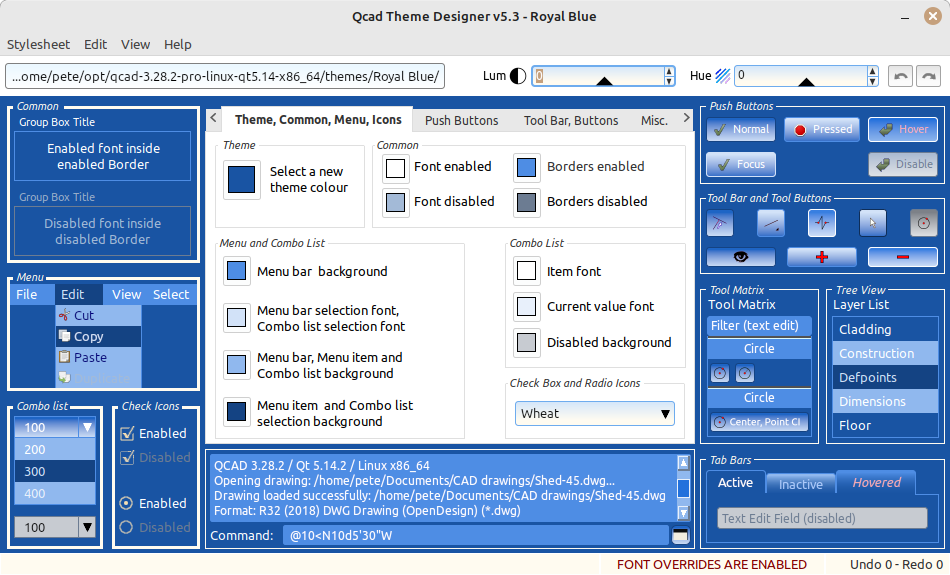Viewport: 950px width, 575px height.
Task: Click the redo arrow button
Action: click(928, 76)
